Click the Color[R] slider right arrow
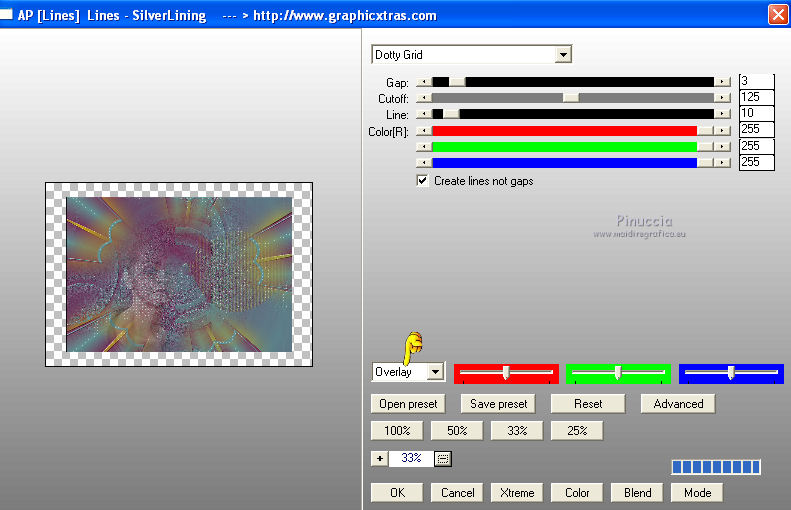This screenshot has width=791, height=510. point(723,131)
